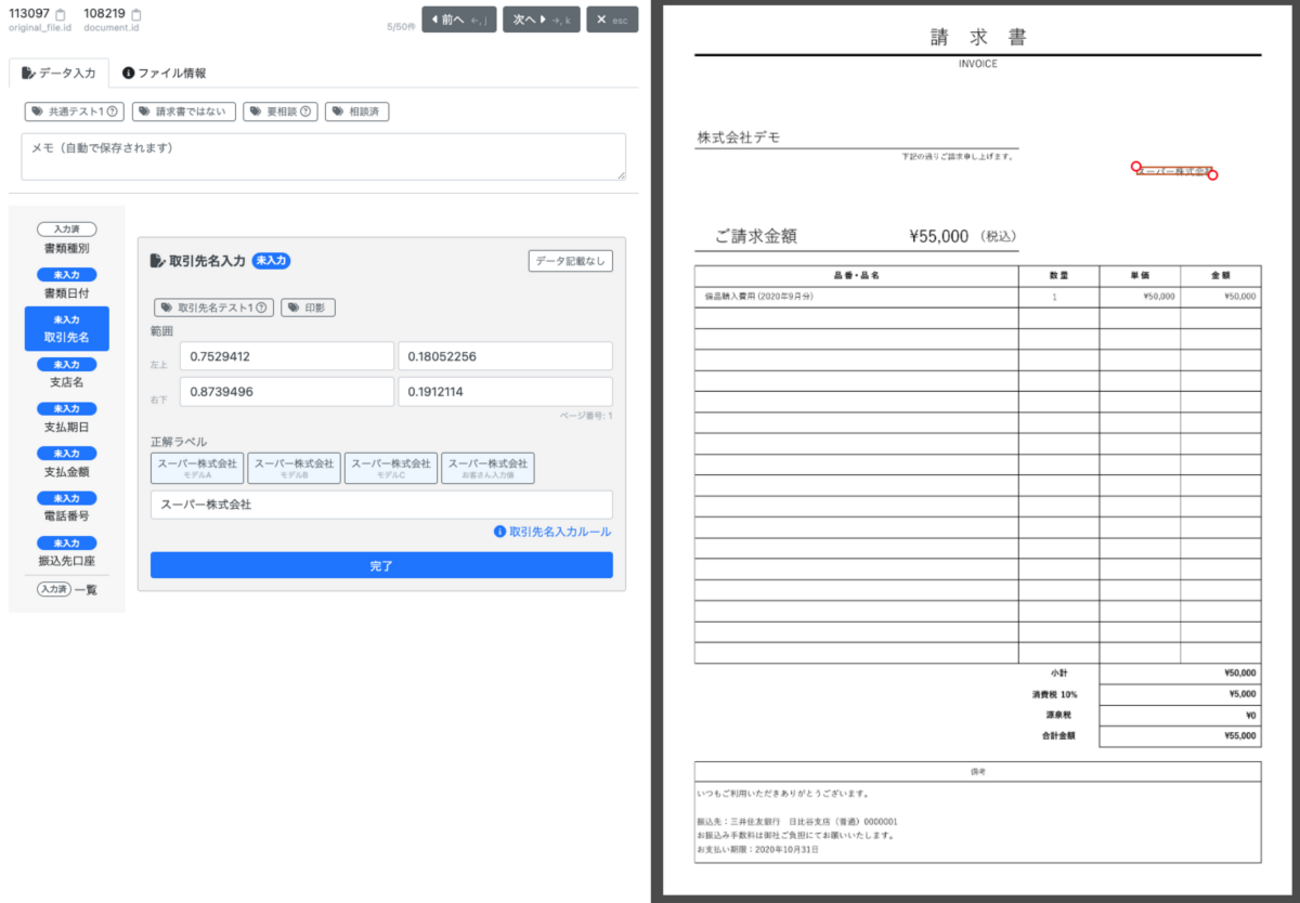Toggle the 要相談 tag
Image resolution: width=1300 pixels, height=903 pixels.
coord(280,112)
